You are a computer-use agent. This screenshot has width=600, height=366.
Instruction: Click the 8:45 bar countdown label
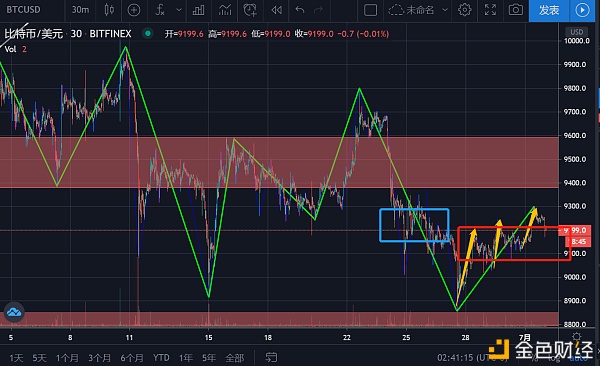pyautogui.click(x=578, y=242)
